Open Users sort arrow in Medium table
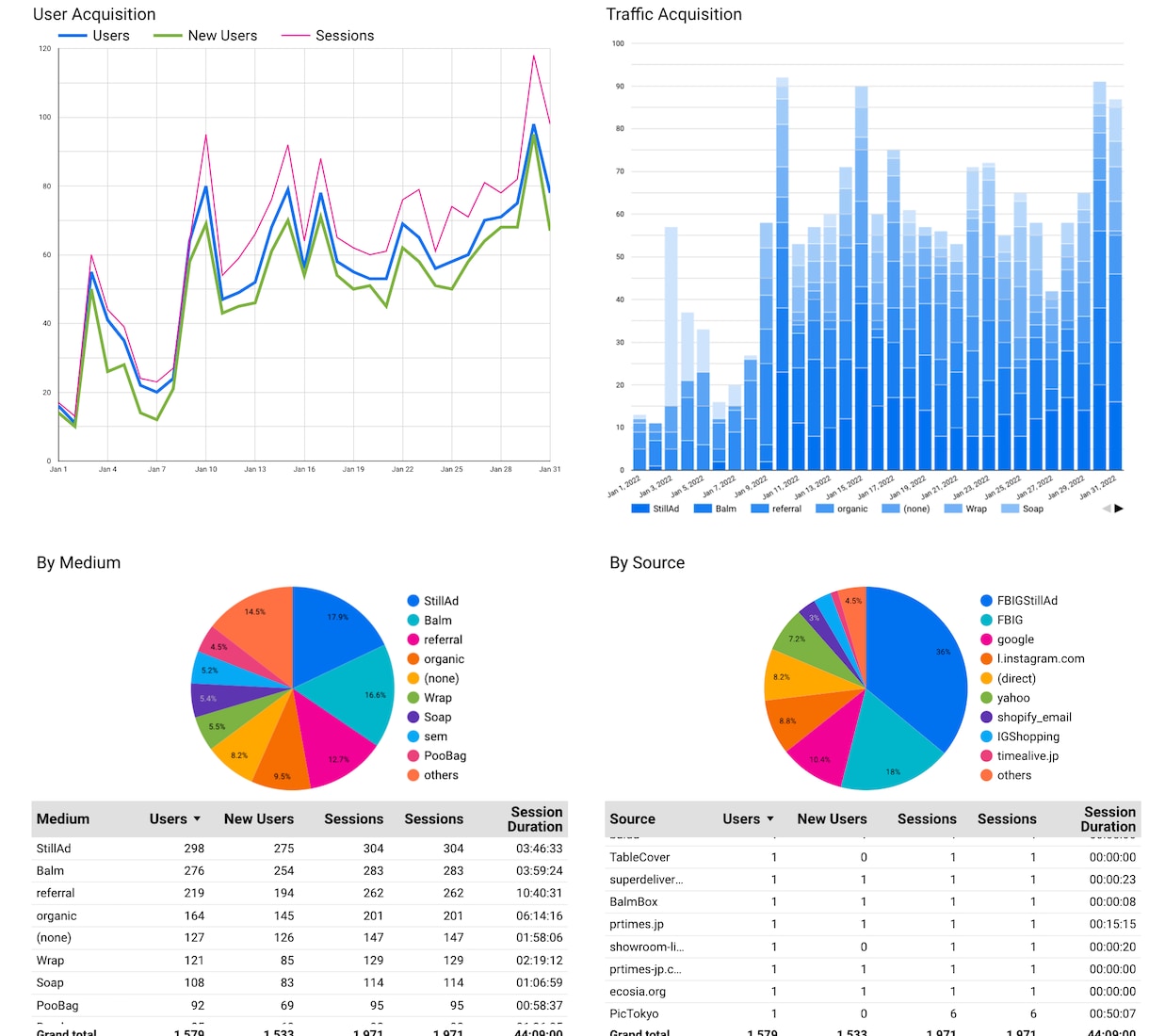 click(197, 819)
